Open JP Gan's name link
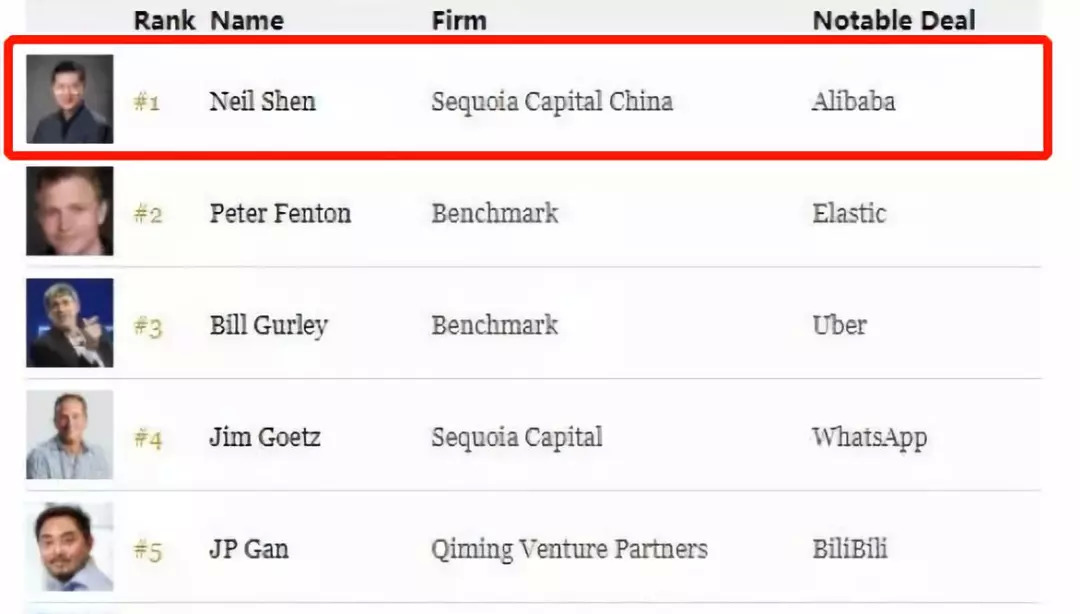This screenshot has height=614, width=1080. [250, 550]
